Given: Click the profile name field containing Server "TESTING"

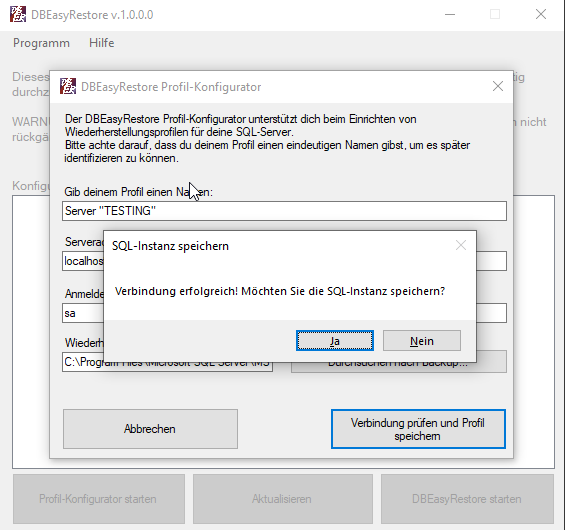Looking at the screenshot, I should click(284, 211).
